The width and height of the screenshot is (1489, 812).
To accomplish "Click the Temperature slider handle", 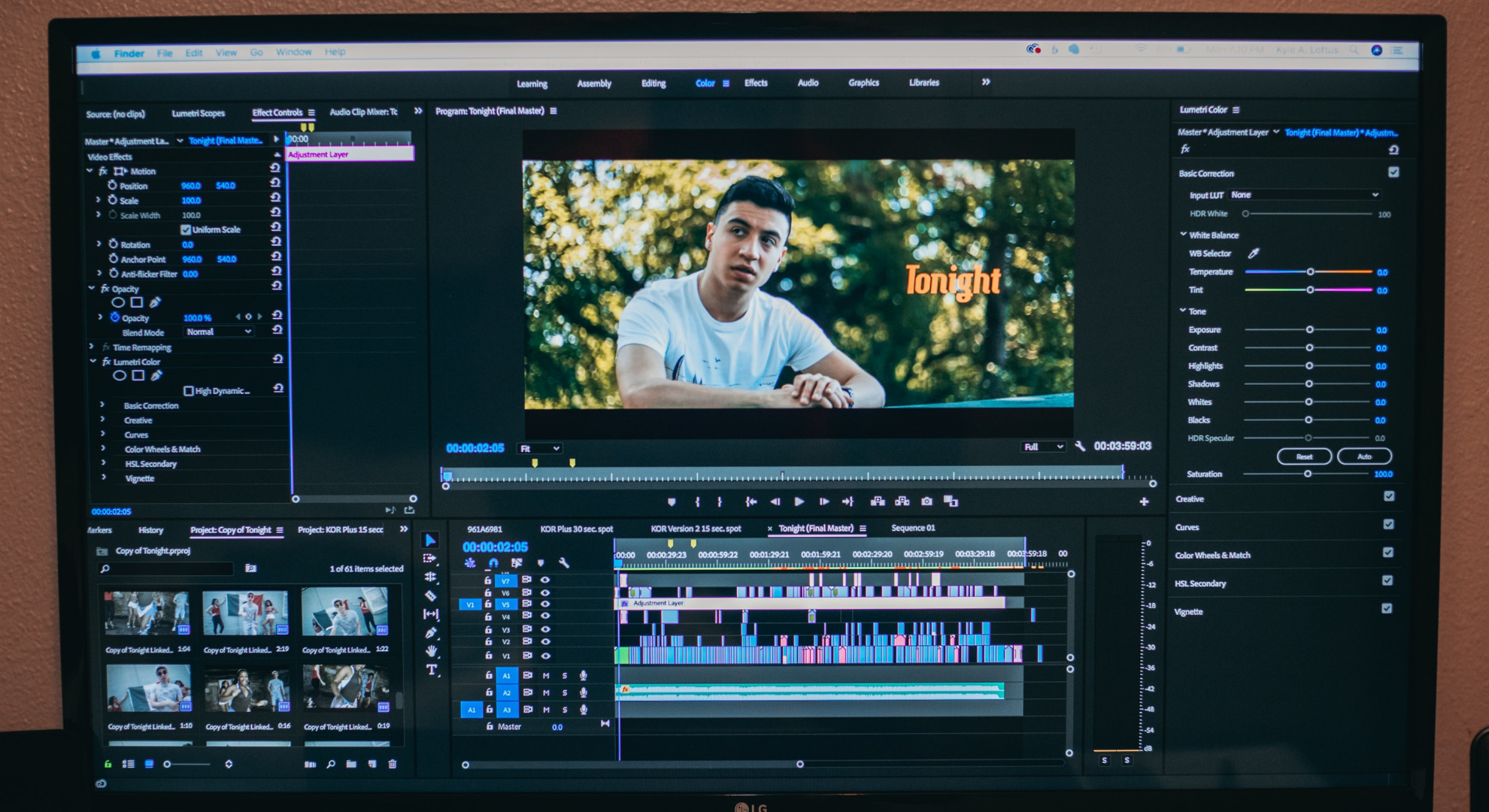I will (1310, 271).
